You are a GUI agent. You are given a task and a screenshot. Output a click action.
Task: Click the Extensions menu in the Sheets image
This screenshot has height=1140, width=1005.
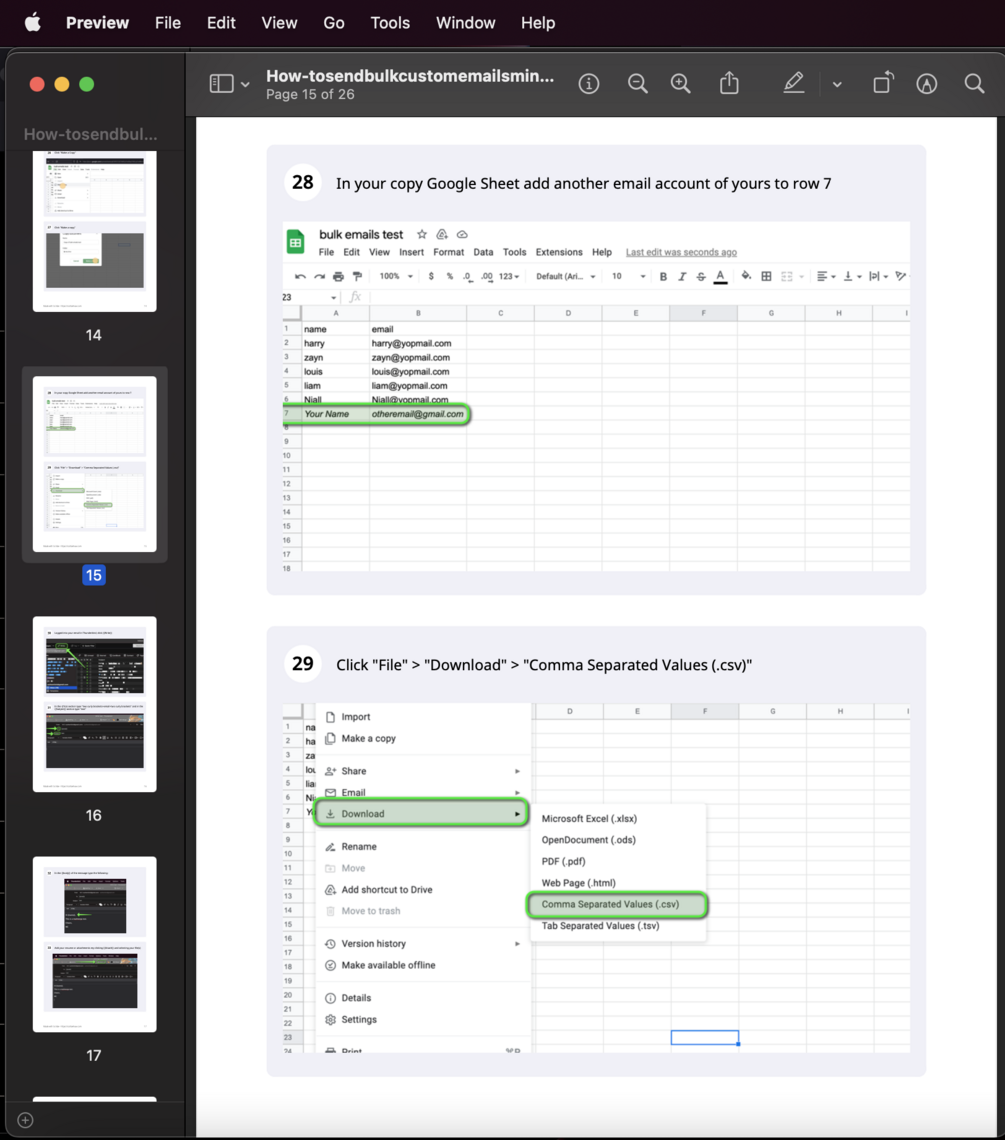click(559, 252)
